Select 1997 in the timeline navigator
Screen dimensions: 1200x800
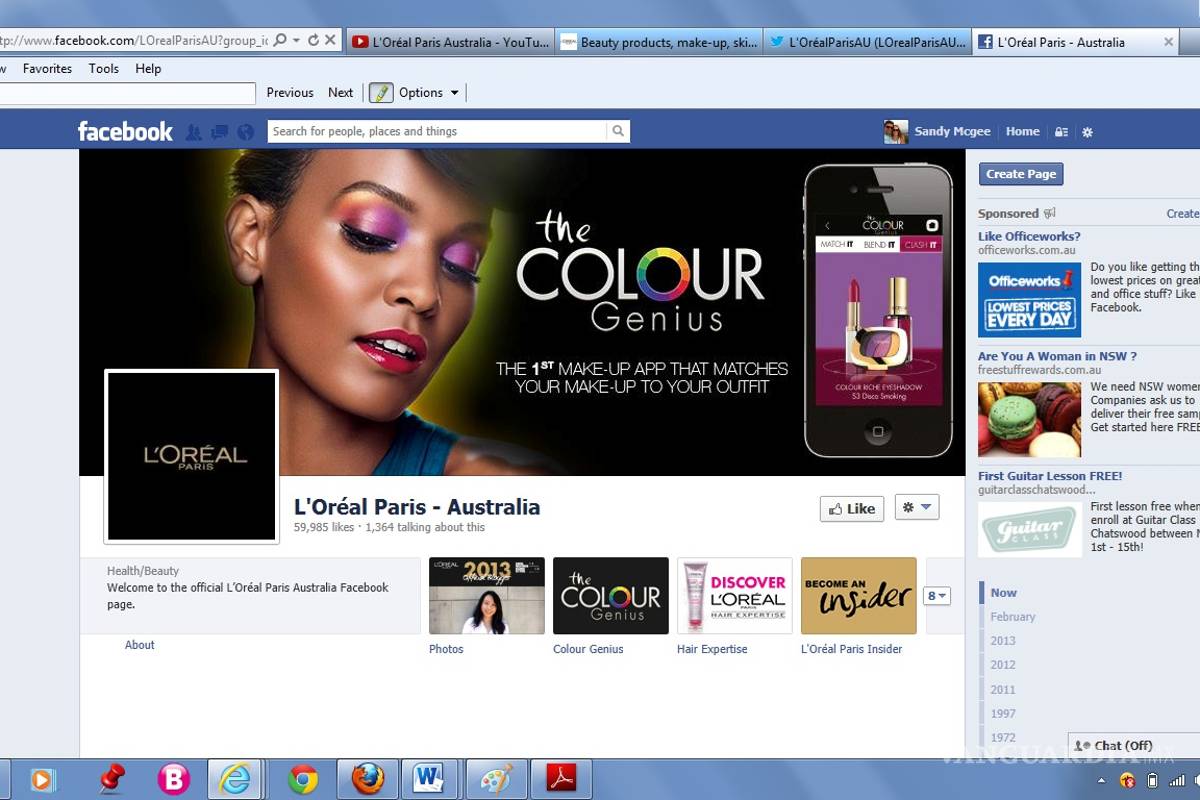point(1003,713)
